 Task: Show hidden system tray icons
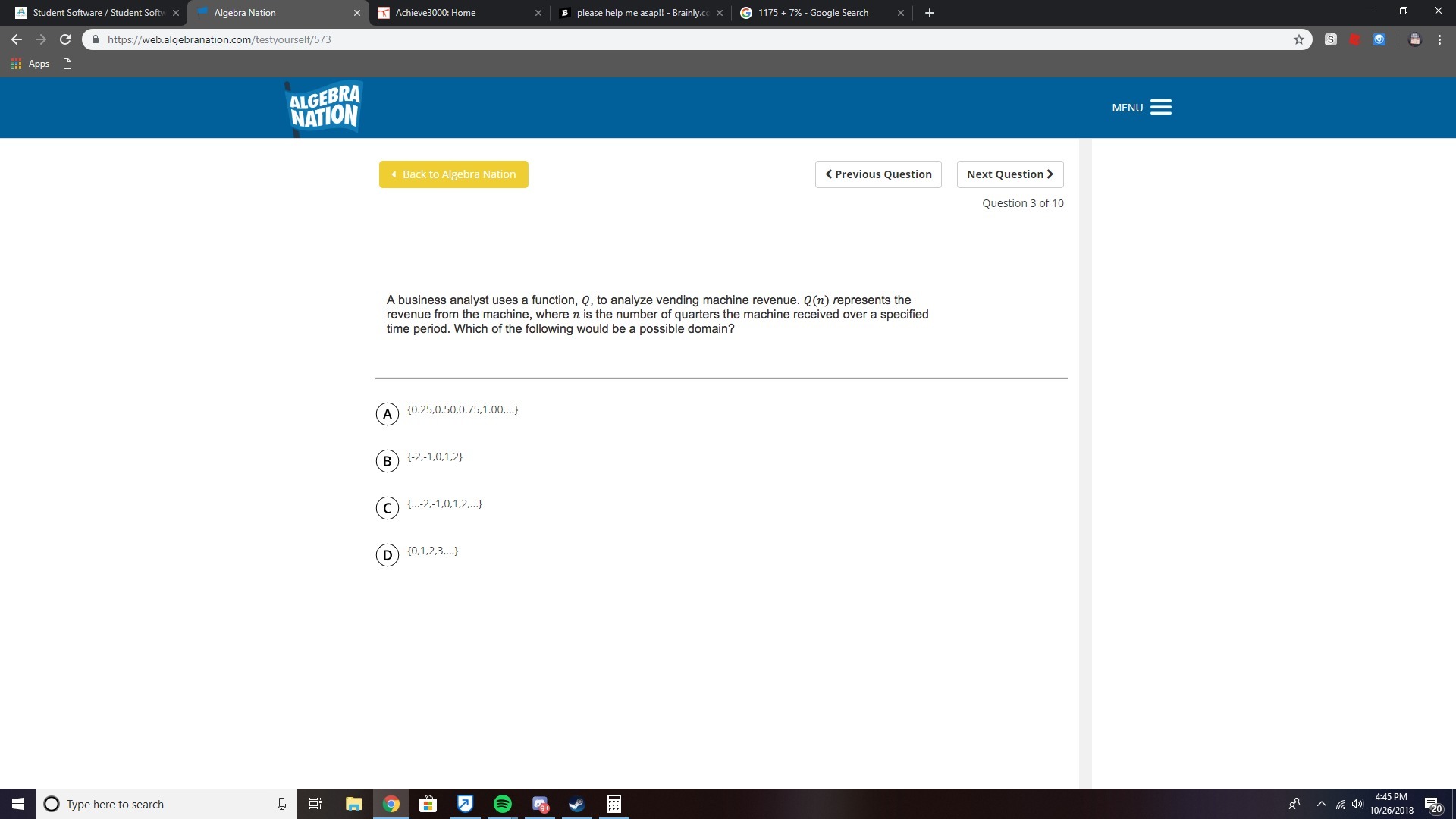click(x=1322, y=804)
